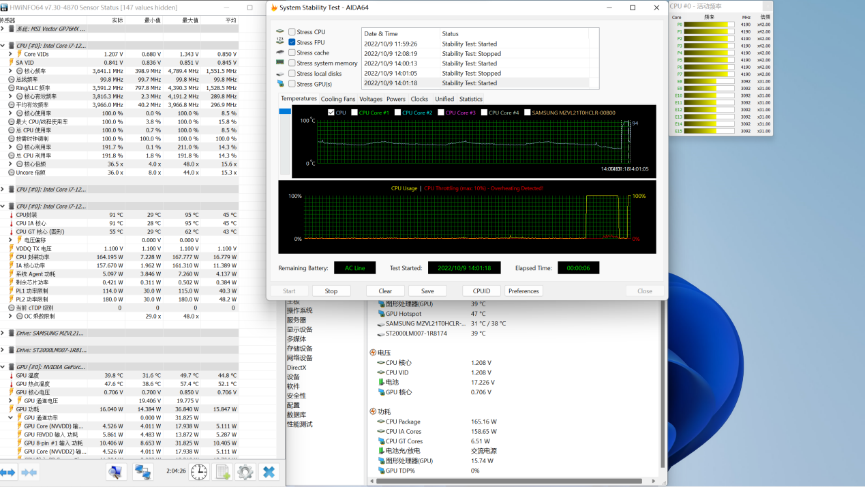Click the Preferences button
The width and height of the screenshot is (865, 487).
(x=523, y=291)
